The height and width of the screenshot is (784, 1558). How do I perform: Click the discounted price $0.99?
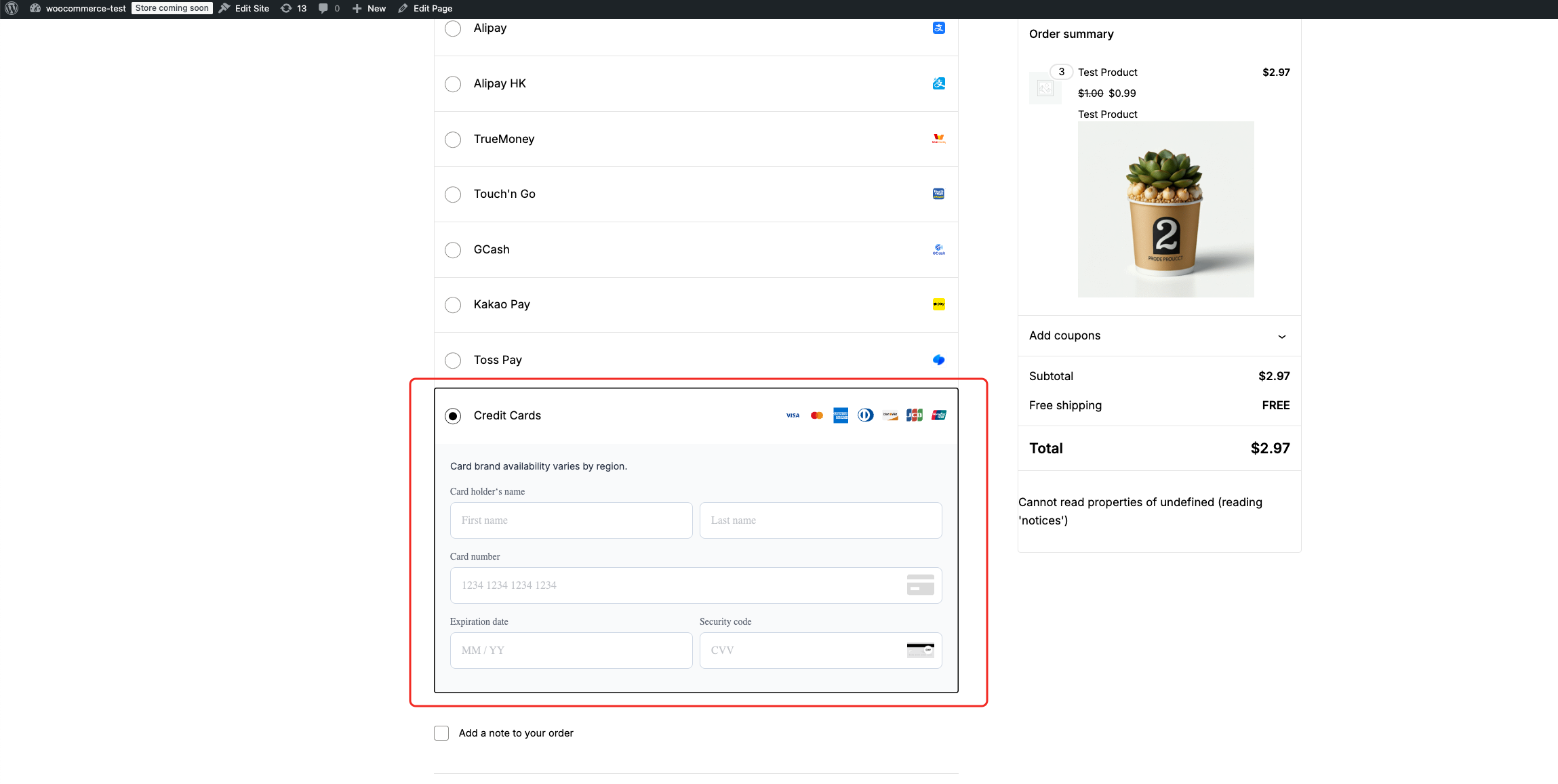(1122, 94)
